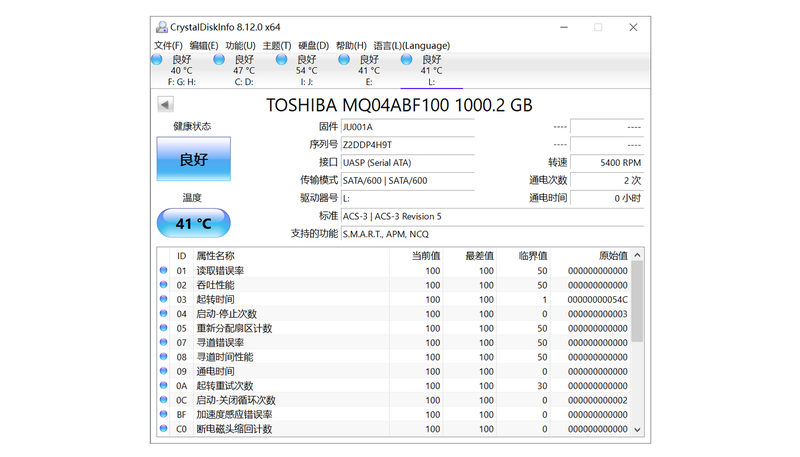800x457 pixels.
Task: Select the I: J: disk status orb
Action: click(x=282, y=60)
